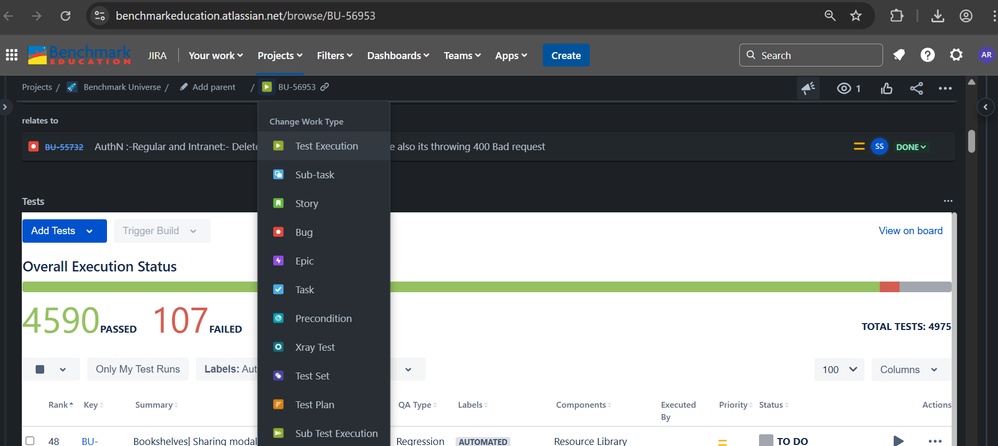Select Sub Test Execution work type
This screenshot has width=998, height=446.
[324, 433]
